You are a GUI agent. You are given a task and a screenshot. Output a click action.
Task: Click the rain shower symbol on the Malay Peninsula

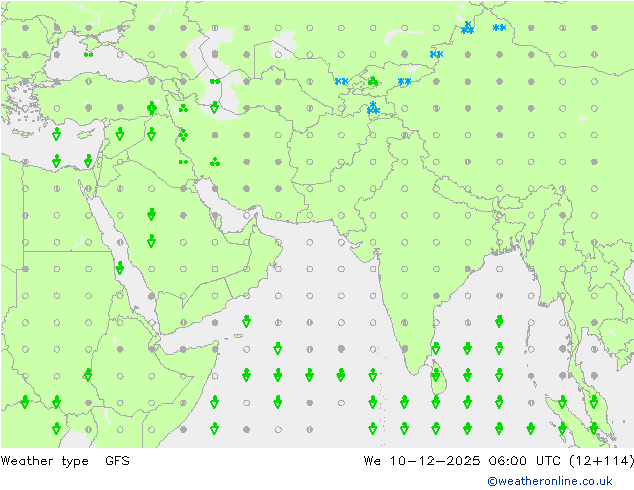tap(594, 402)
